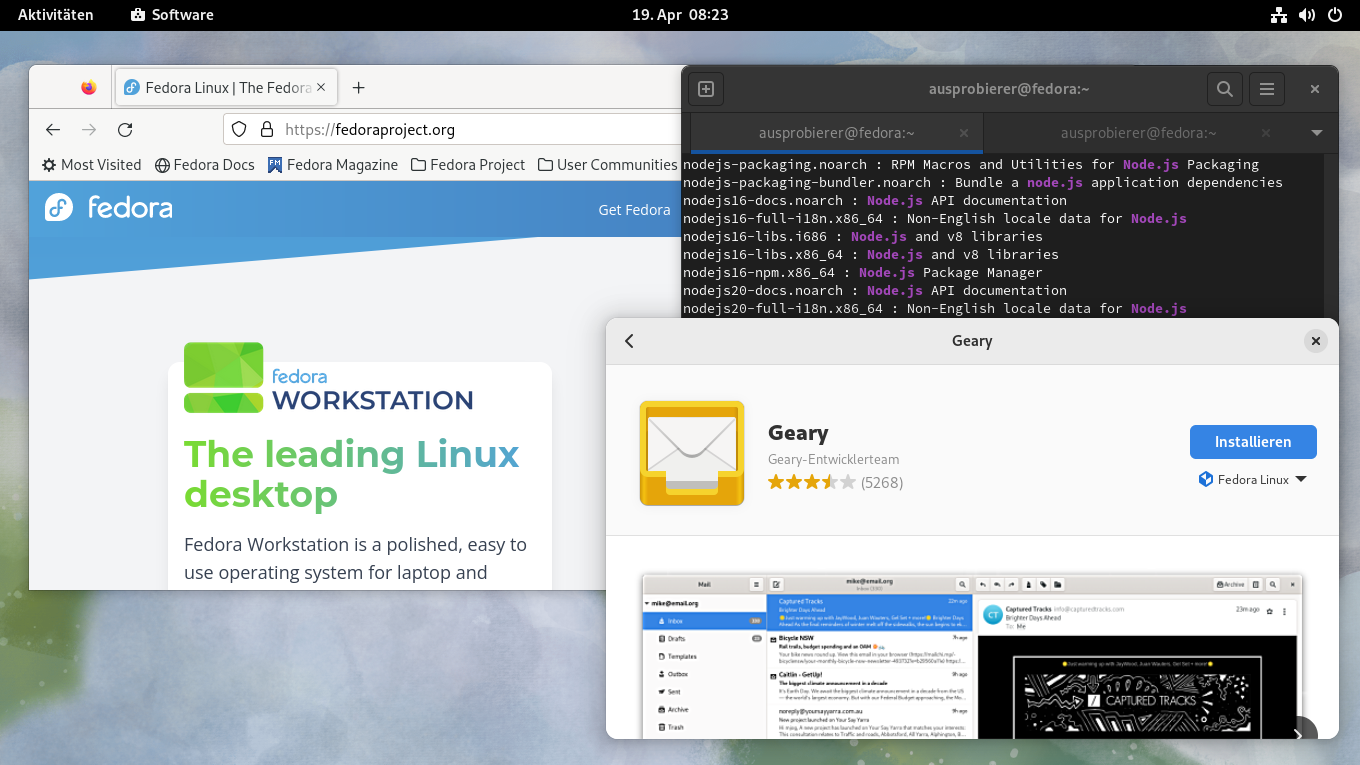Open a new Firefox tab with plus

pos(359,88)
